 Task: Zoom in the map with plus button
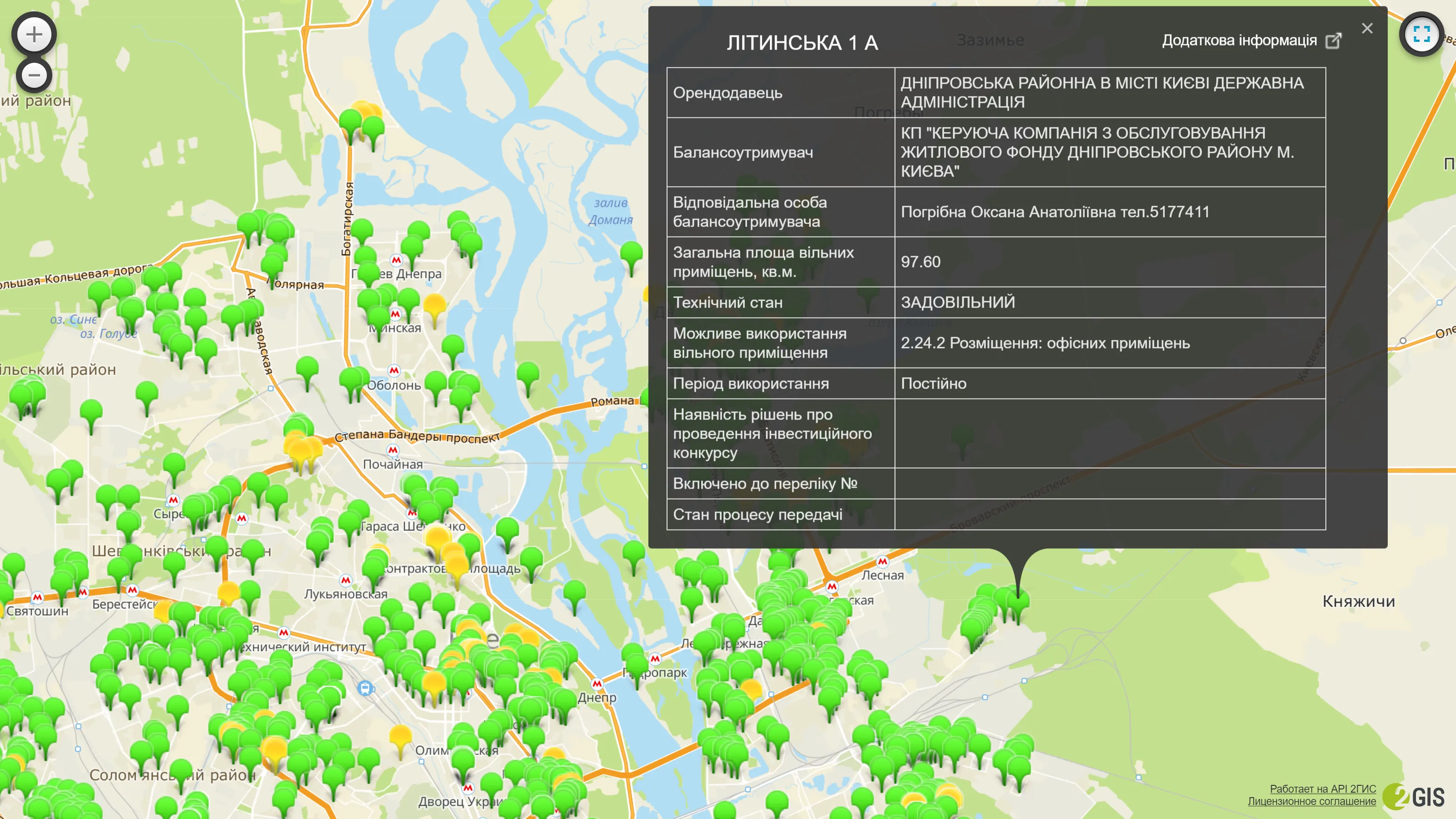pyautogui.click(x=34, y=35)
